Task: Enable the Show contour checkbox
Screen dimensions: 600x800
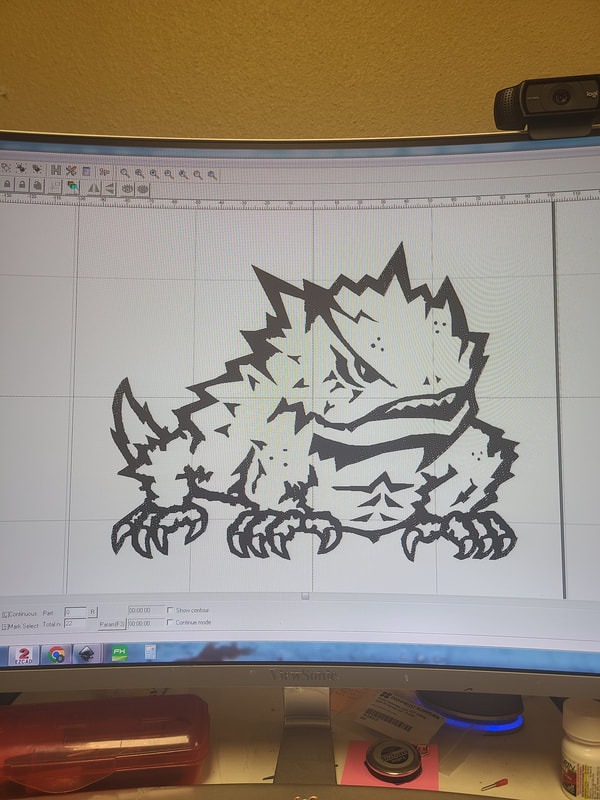Action: click(x=170, y=610)
